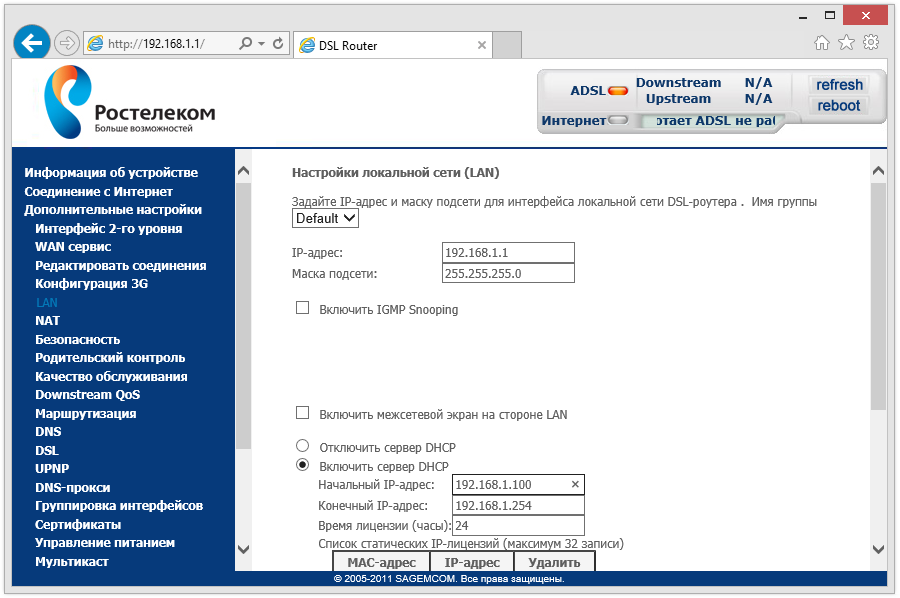900x598 pixels.
Task: Open 'Группировка интерфейсов' menu item
Action: (x=119, y=506)
